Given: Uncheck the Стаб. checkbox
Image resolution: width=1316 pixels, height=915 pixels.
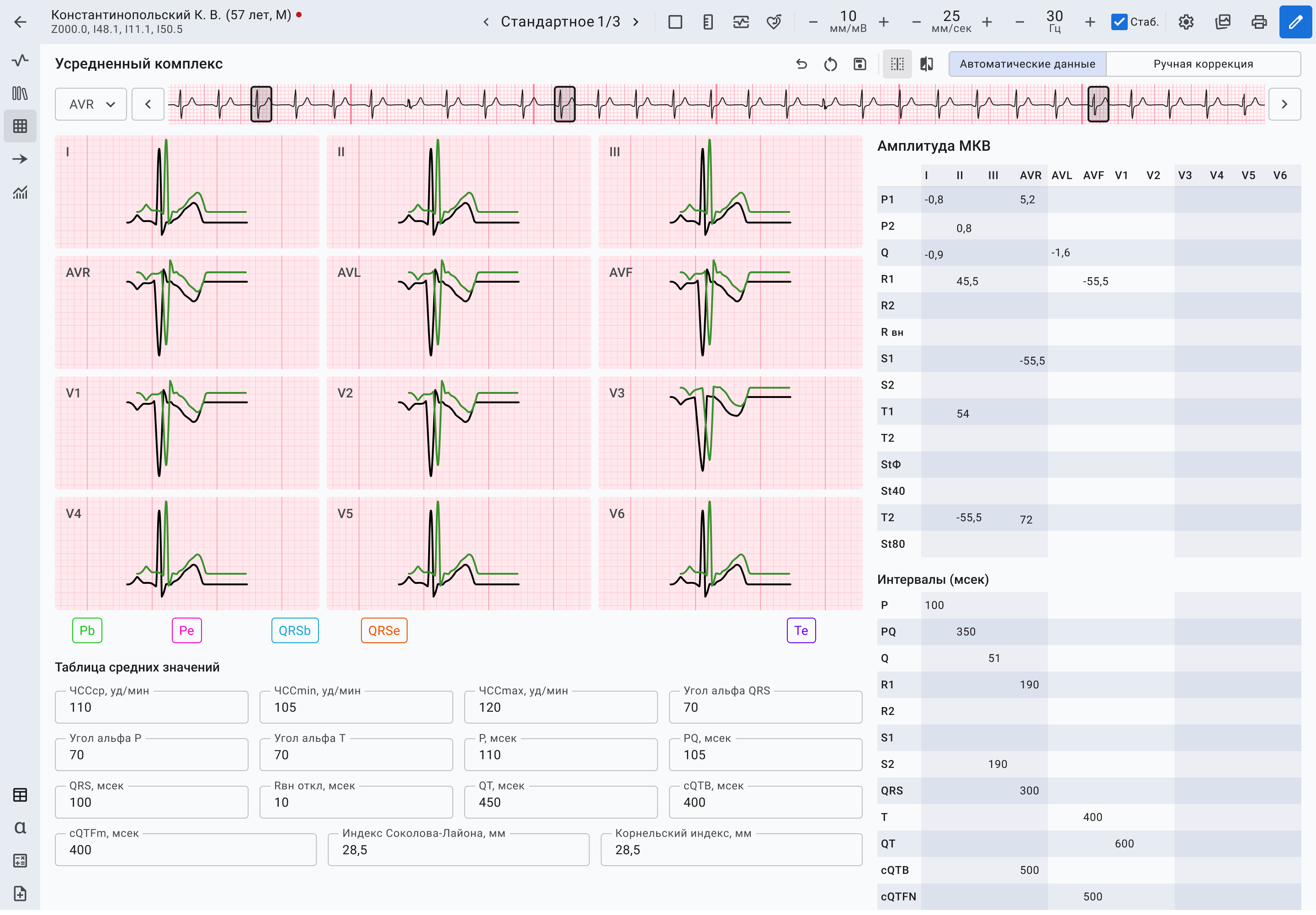Looking at the screenshot, I should [x=1119, y=22].
